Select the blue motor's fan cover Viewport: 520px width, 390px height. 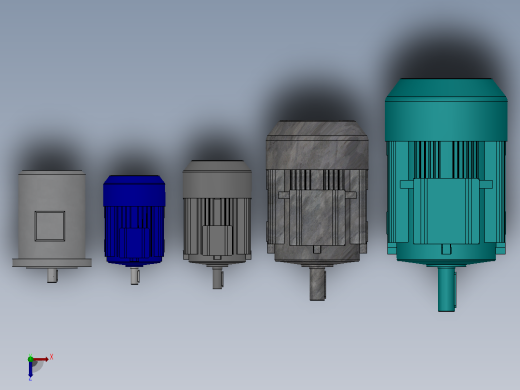coord(134,191)
